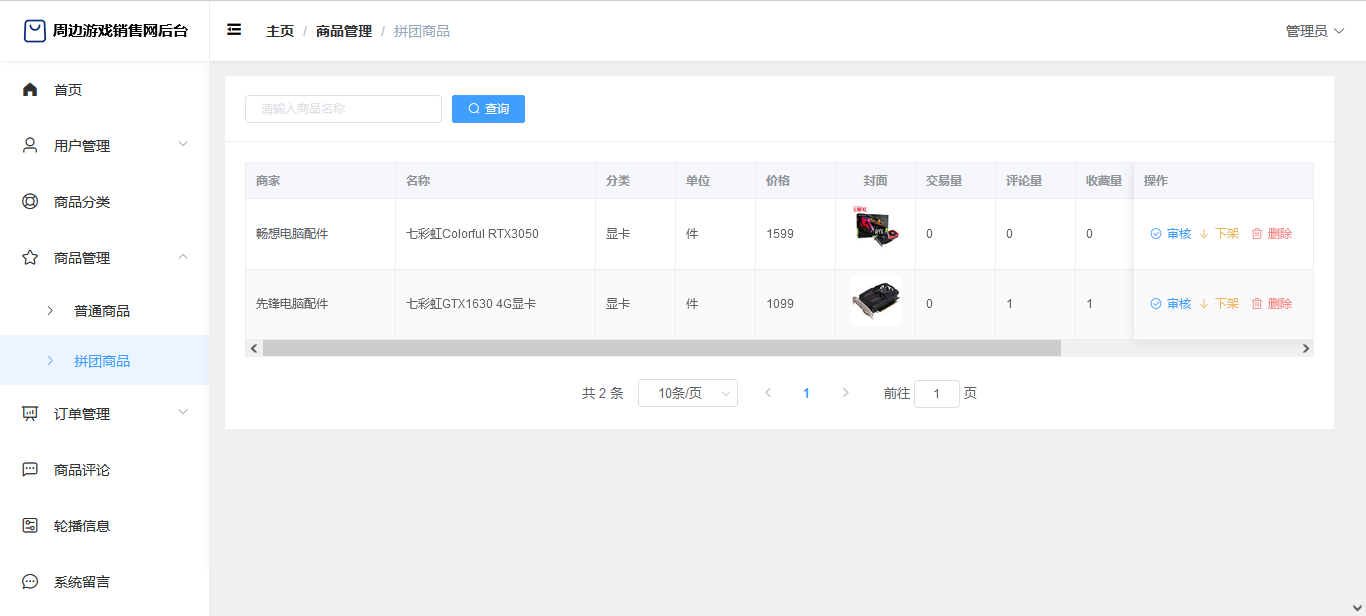Click 主页 in the breadcrumb
This screenshot has height=616, width=1366.
pyautogui.click(x=280, y=31)
